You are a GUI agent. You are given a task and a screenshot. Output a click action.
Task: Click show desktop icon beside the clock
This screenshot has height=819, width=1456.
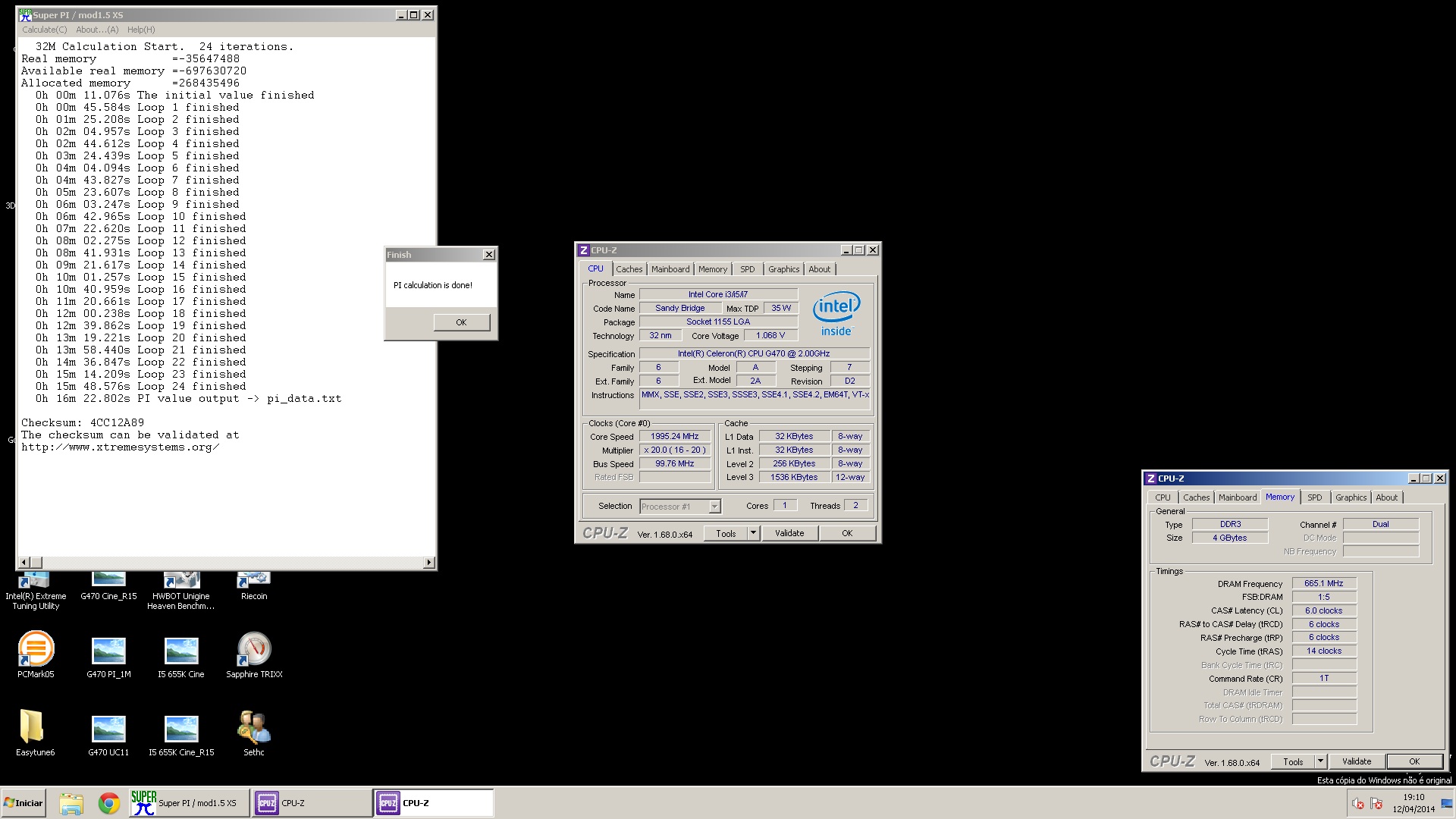1446,804
